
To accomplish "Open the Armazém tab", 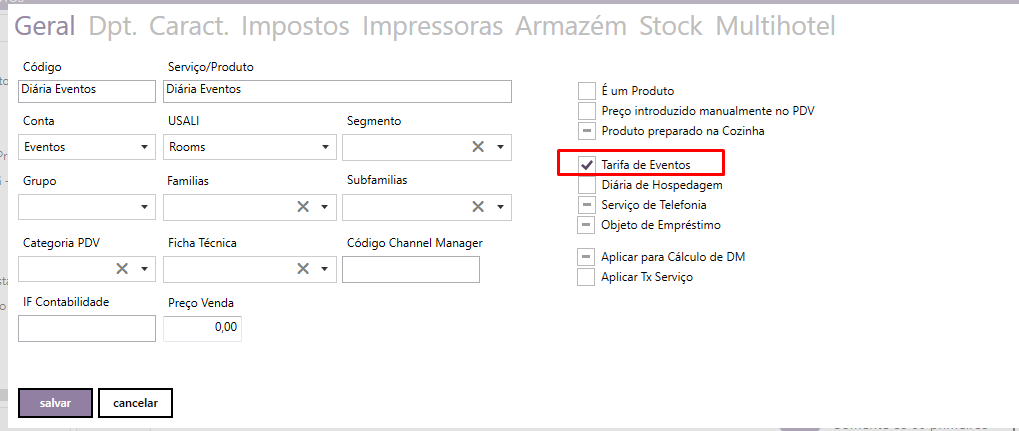I will coord(571,26).
